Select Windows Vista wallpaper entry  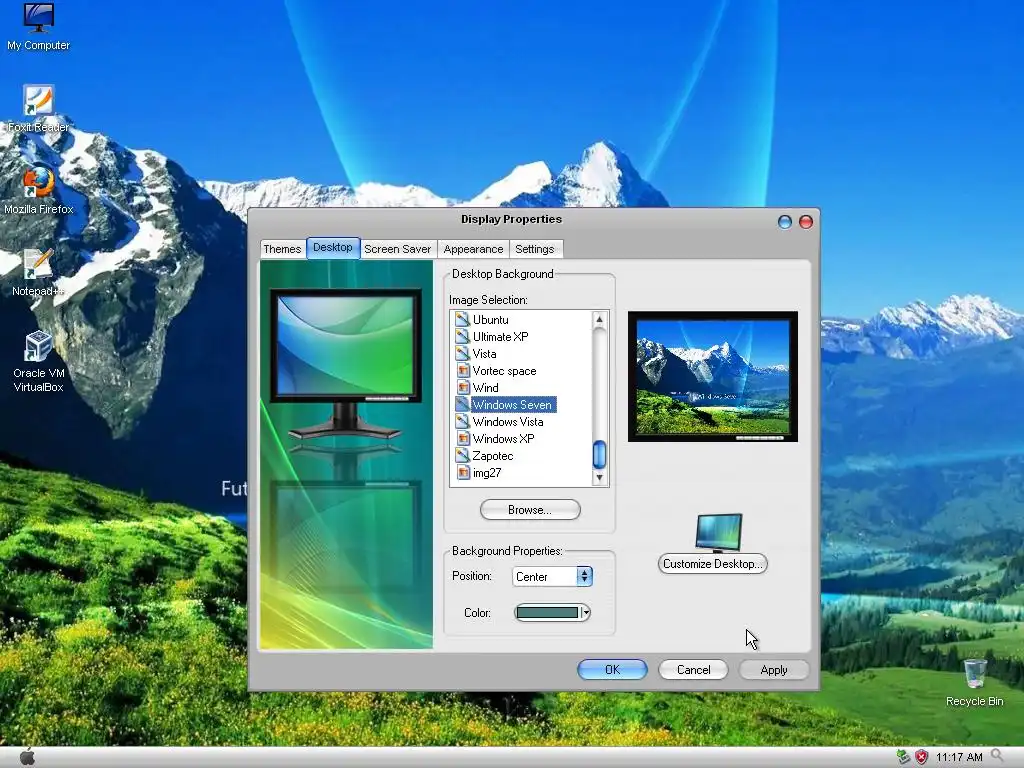pos(508,421)
